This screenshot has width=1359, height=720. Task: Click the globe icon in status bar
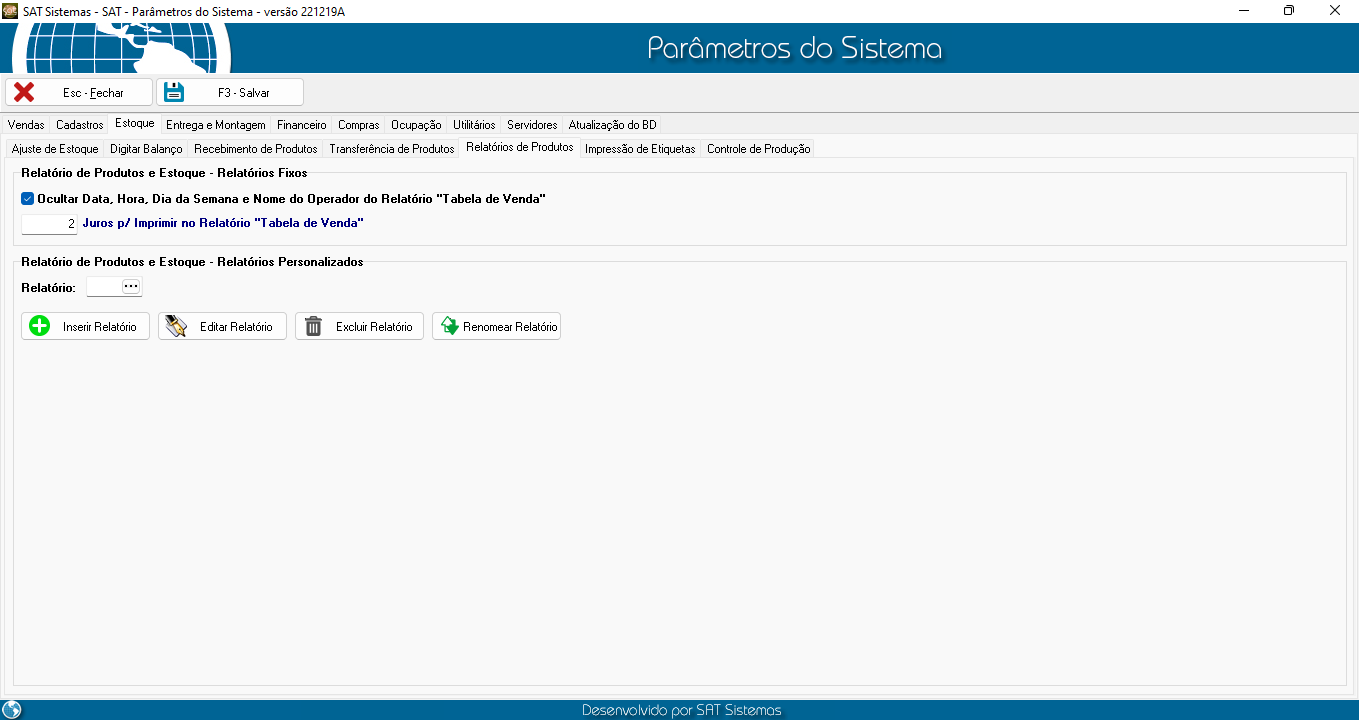(x=12, y=710)
